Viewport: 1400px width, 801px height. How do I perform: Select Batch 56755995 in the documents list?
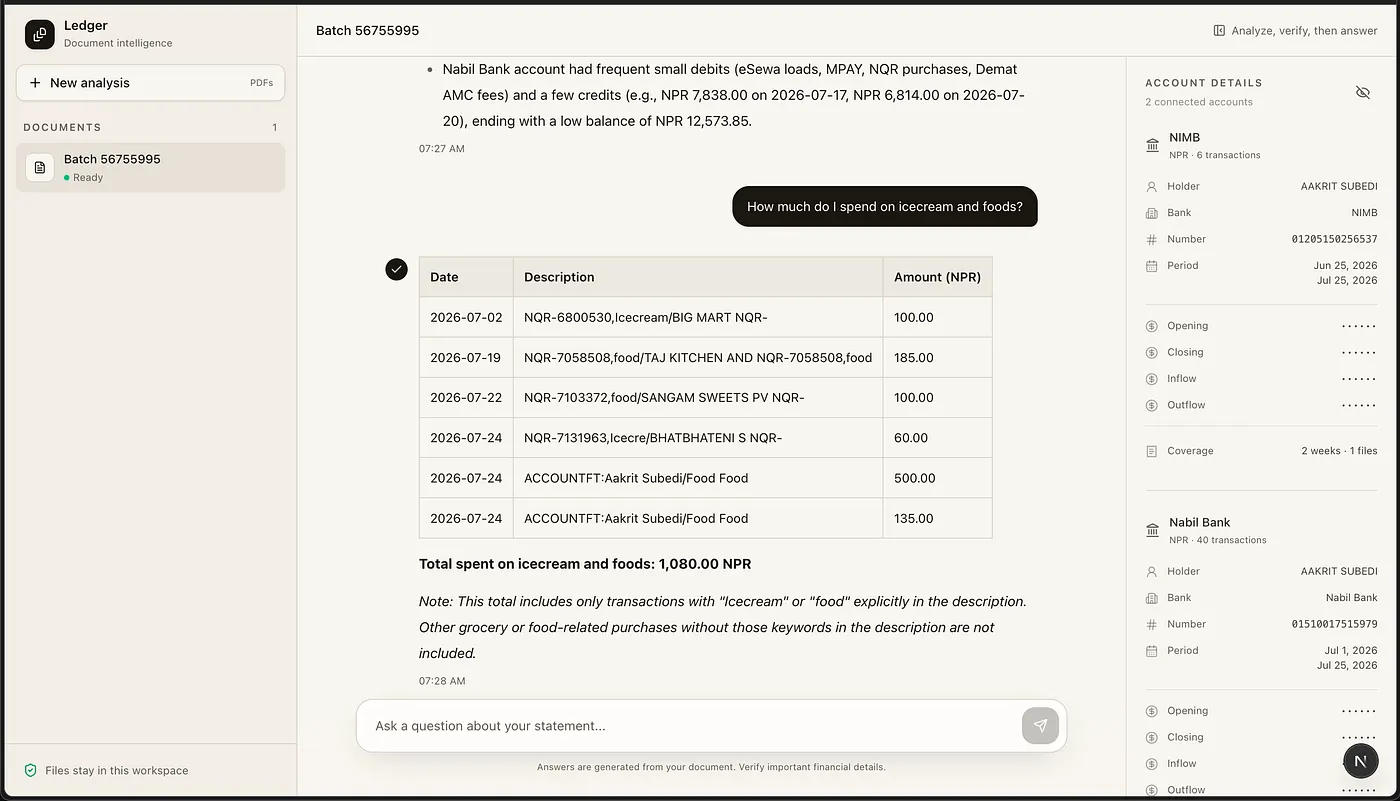click(151, 167)
